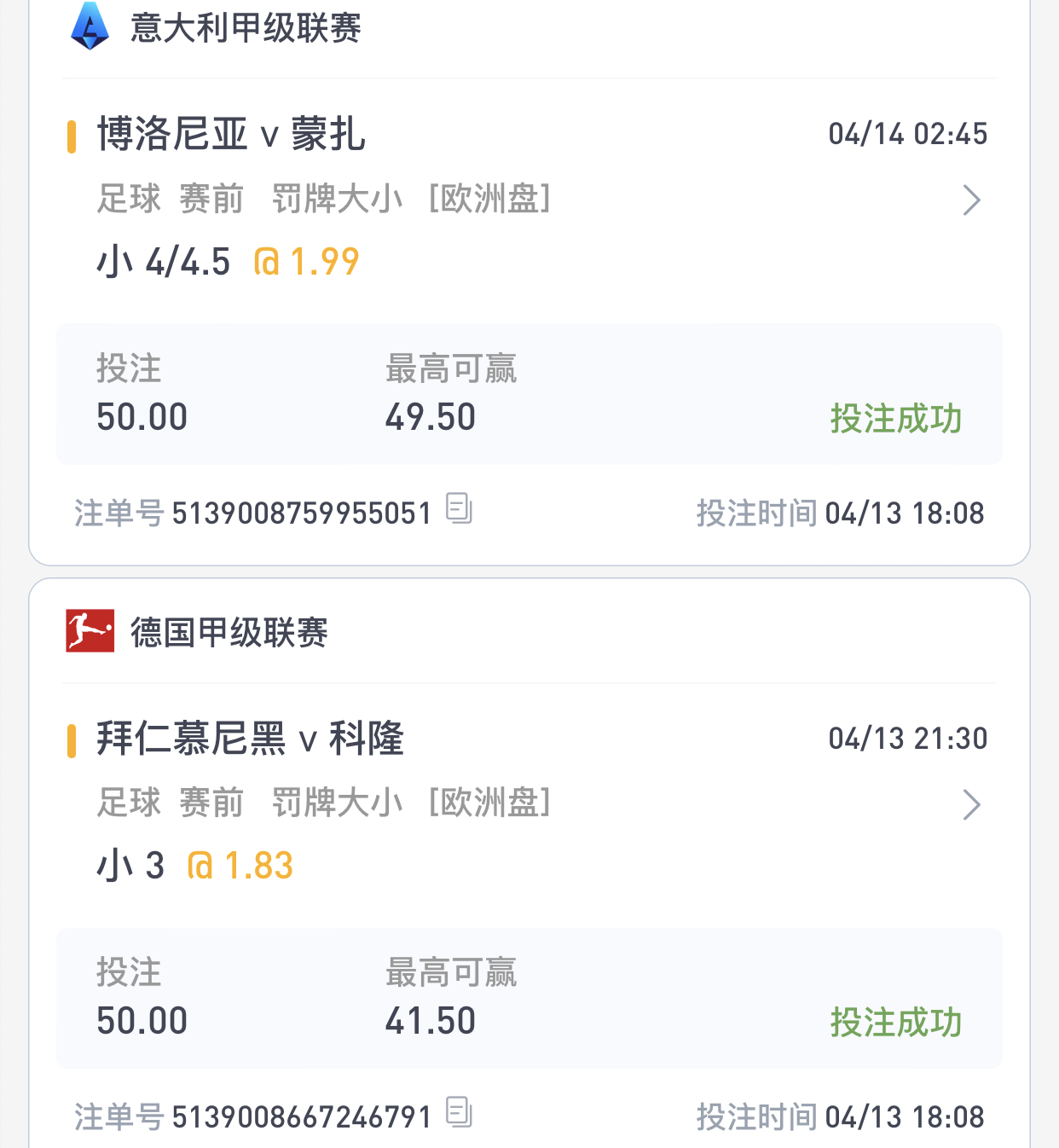Click 投注成功 status on the Bayern bet

(895, 1022)
